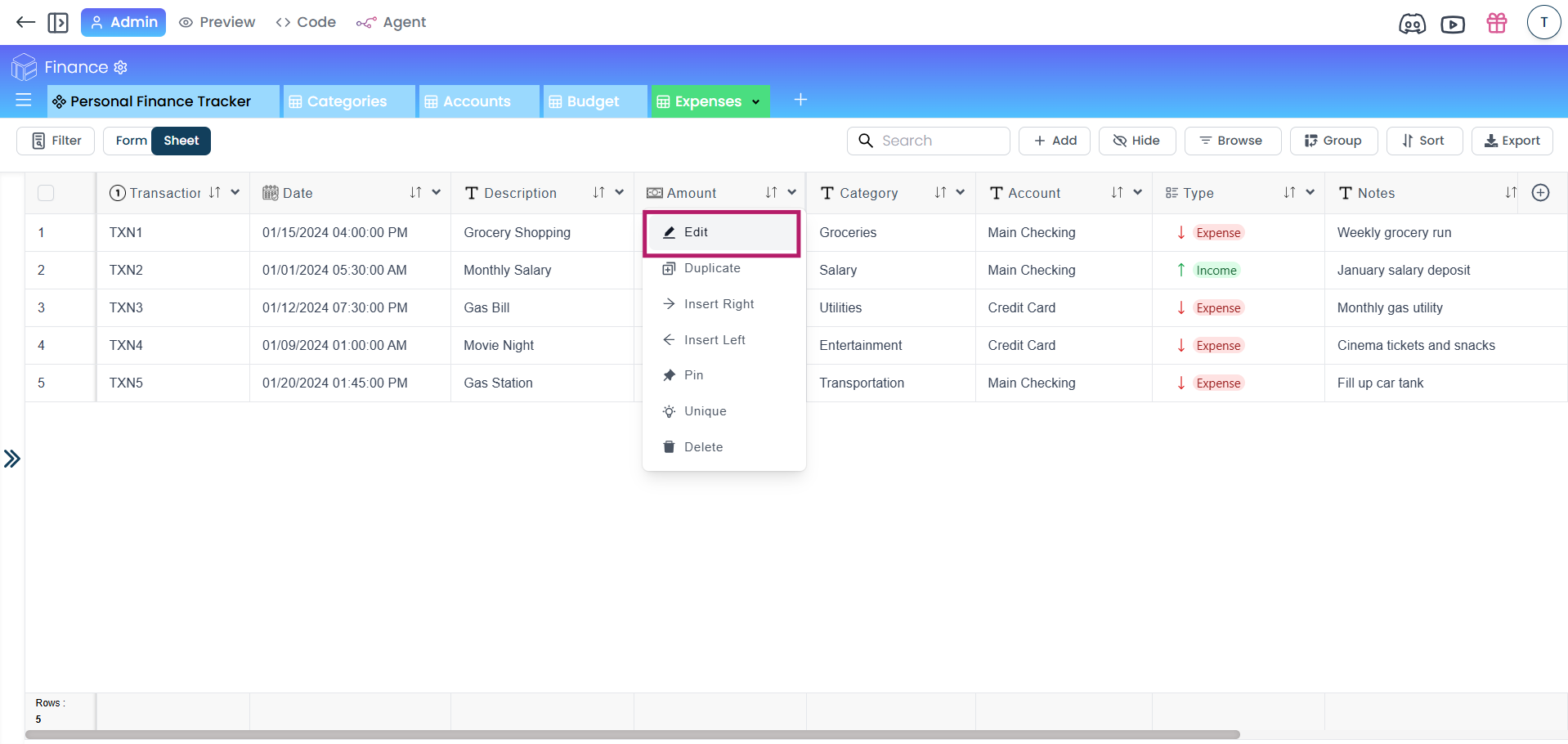This screenshot has height=744, width=1568.
Task: Choose Duplicate from the column menu
Action: coord(711,268)
